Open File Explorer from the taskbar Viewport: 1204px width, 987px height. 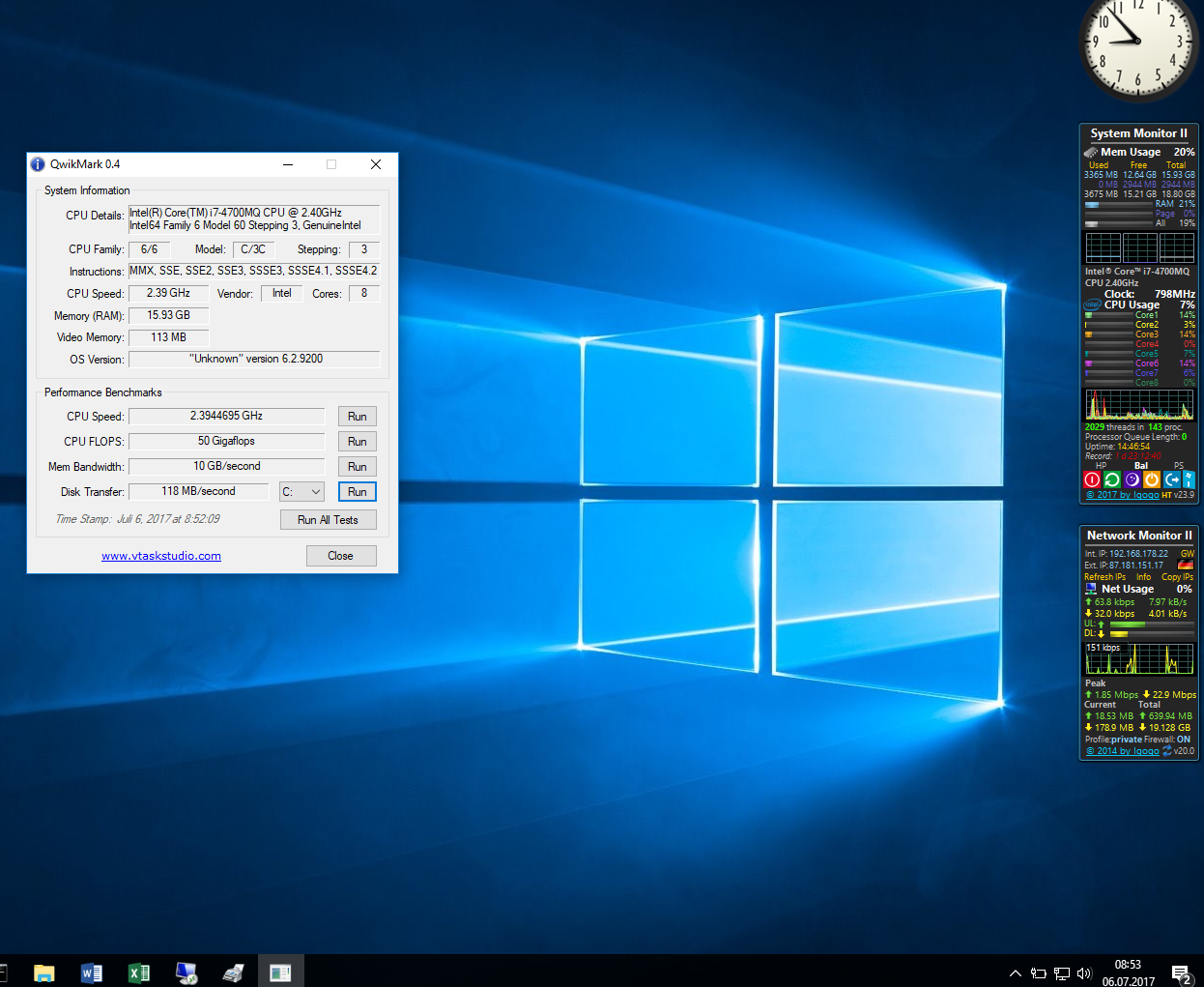pyautogui.click(x=44, y=972)
